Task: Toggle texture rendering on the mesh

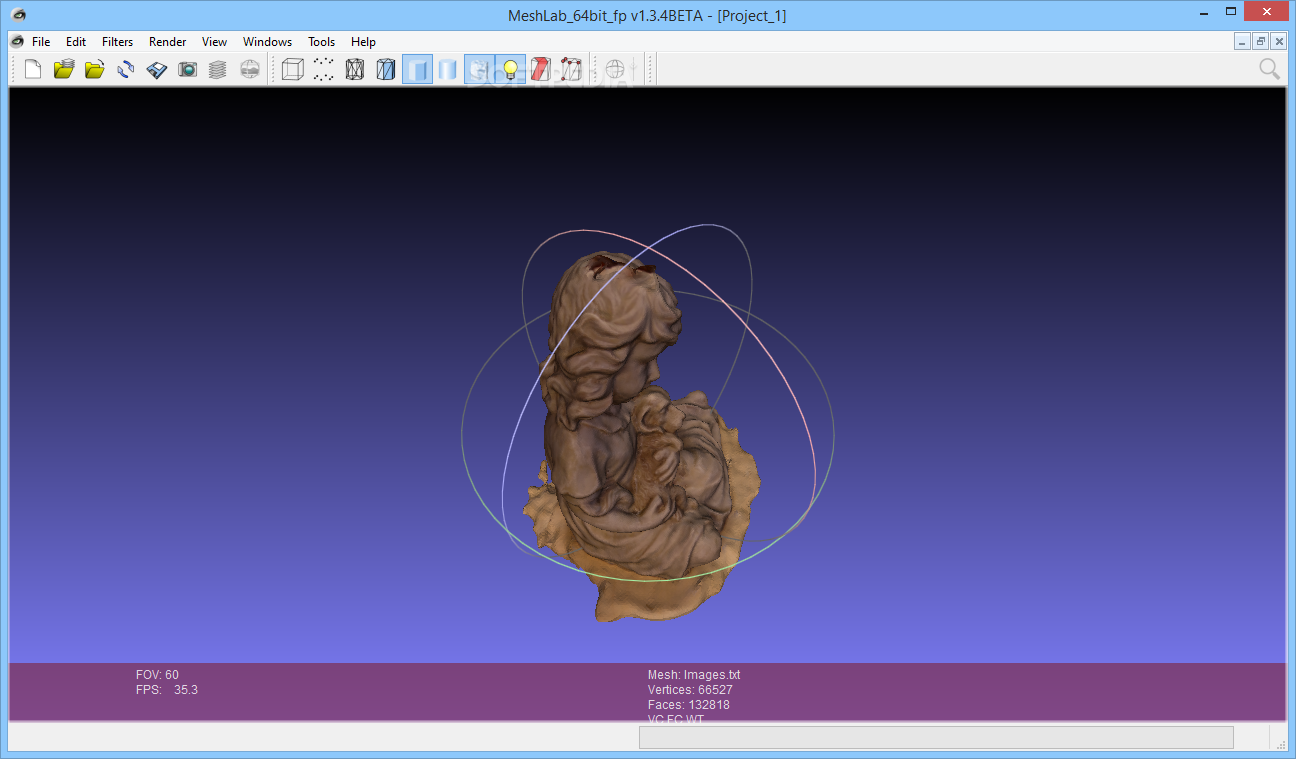Action: 479,69
